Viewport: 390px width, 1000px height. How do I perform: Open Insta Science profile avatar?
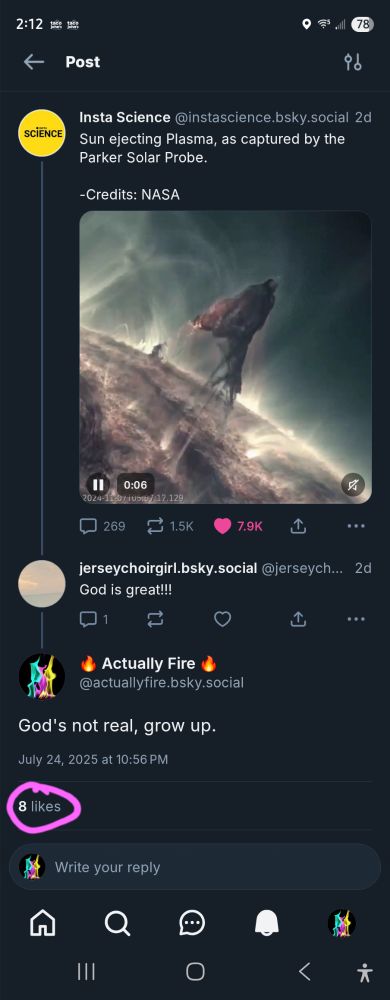point(41,133)
